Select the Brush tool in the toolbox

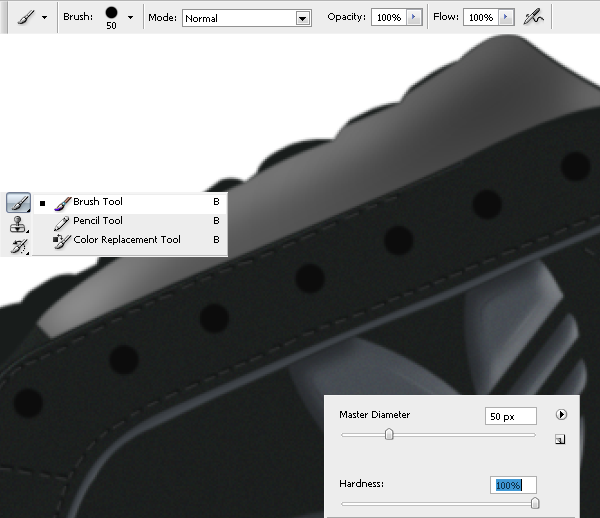coord(18,202)
